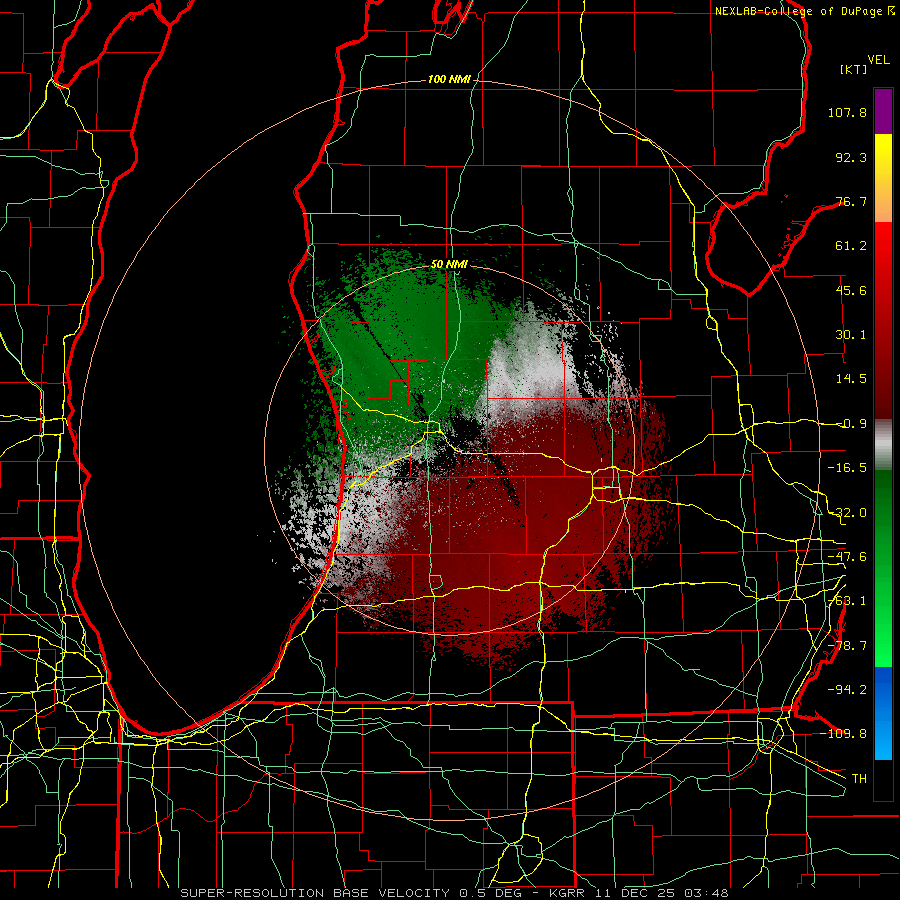Viewport: 900px width, 900px height.
Task: Click the 50 NMI range ring label
Action: pyautogui.click(x=449, y=265)
